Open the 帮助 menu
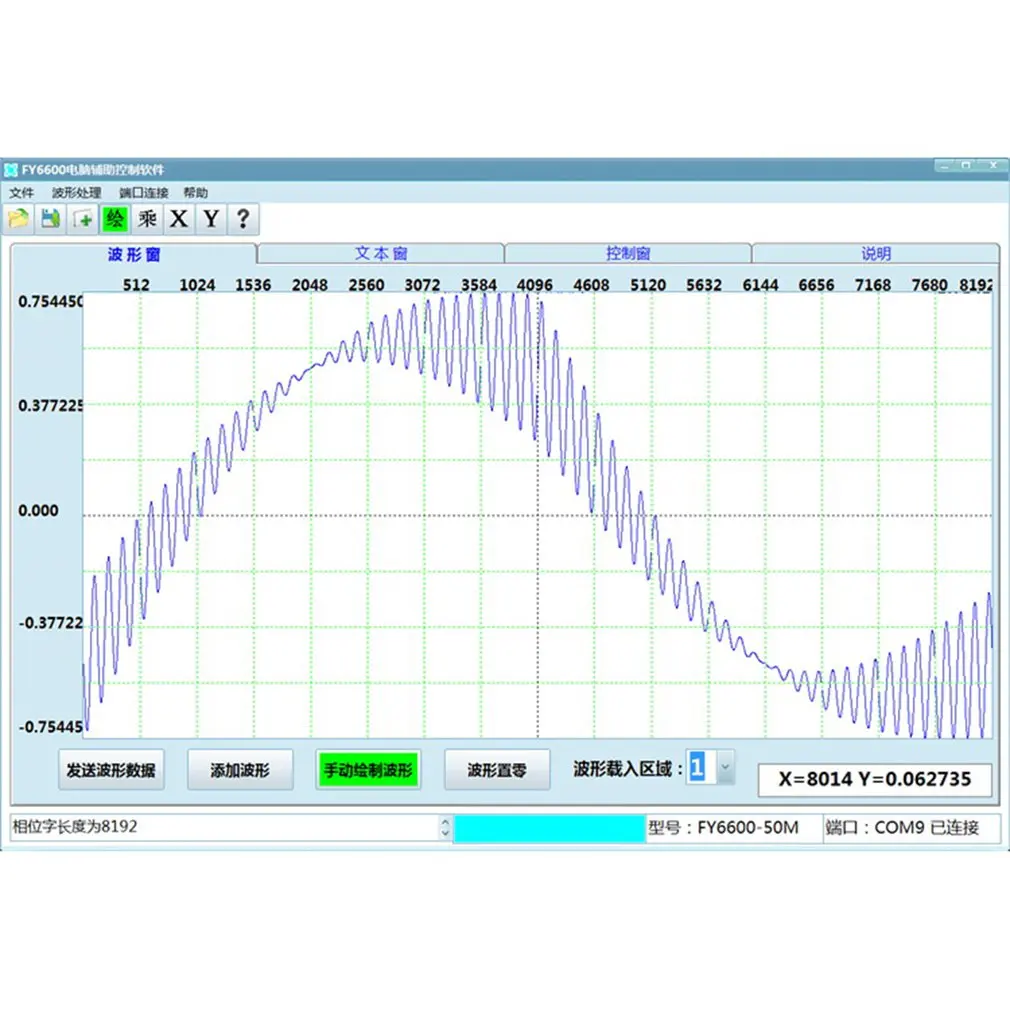Image resolution: width=1010 pixels, height=1010 pixels. click(195, 193)
